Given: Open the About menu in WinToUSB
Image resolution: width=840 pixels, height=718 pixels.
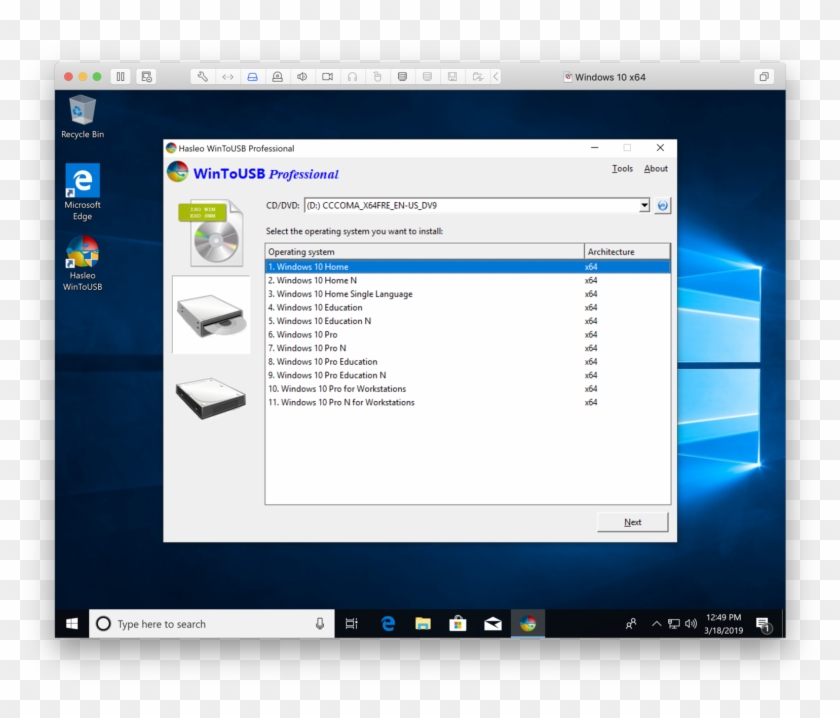Looking at the screenshot, I should tap(655, 168).
